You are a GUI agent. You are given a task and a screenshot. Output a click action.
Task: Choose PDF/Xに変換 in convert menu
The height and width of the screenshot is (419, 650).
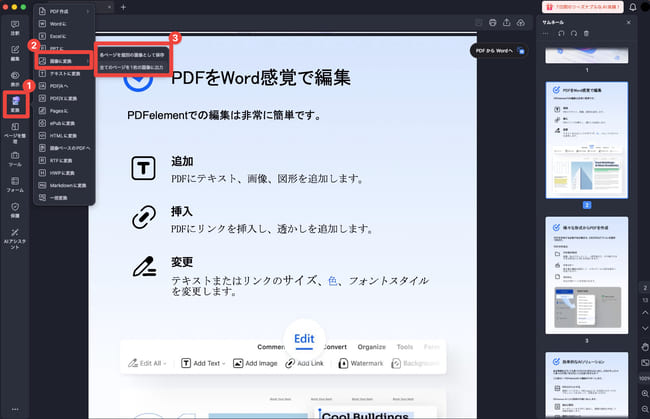64,98
